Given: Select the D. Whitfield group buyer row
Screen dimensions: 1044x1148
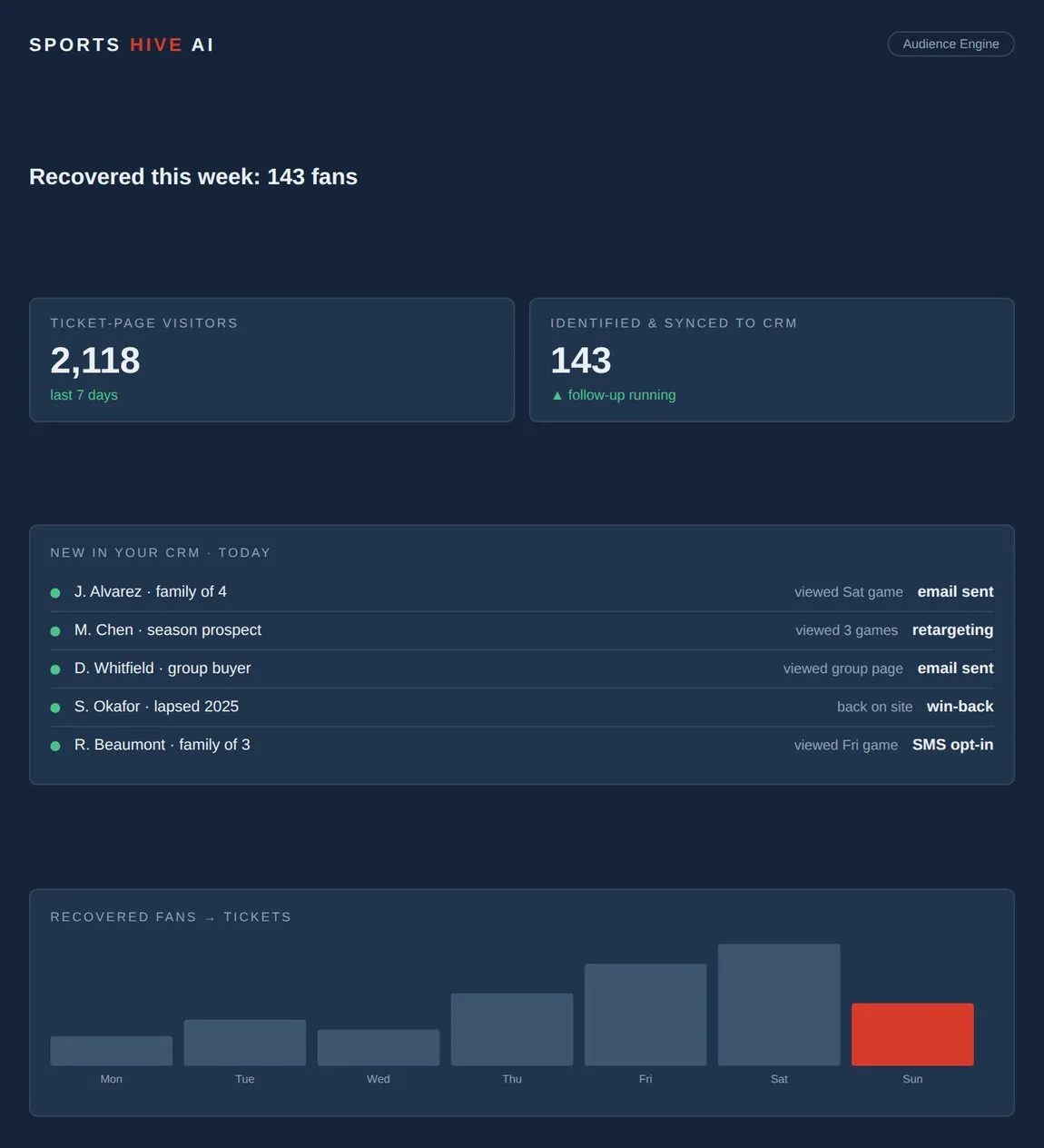Looking at the screenshot, I should (522, 668).
